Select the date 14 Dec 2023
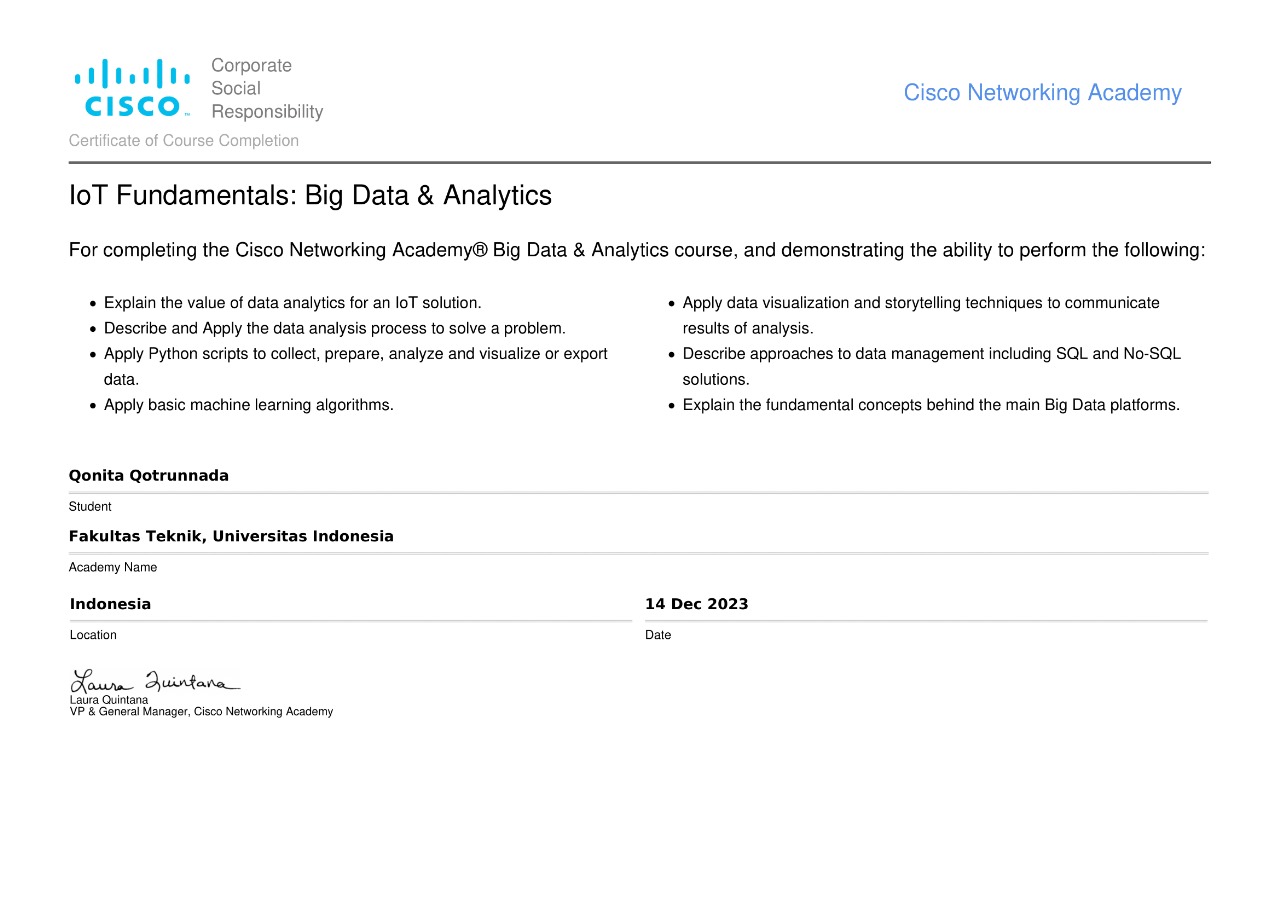1280x905 pixels. click(x=696, y=604)
